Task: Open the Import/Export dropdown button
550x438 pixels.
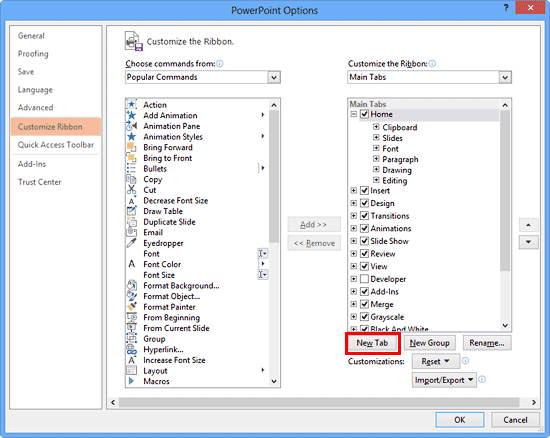Action: pos(444,380)
